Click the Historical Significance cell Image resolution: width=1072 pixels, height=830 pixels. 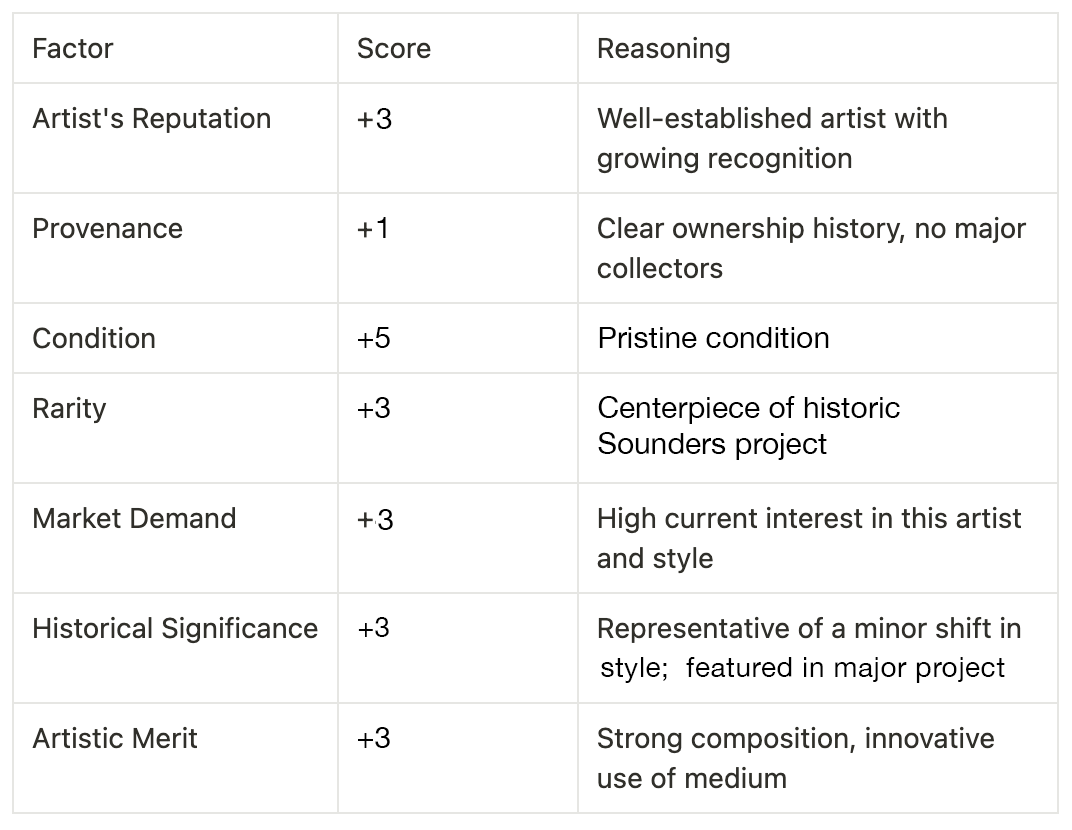point(175,628)
